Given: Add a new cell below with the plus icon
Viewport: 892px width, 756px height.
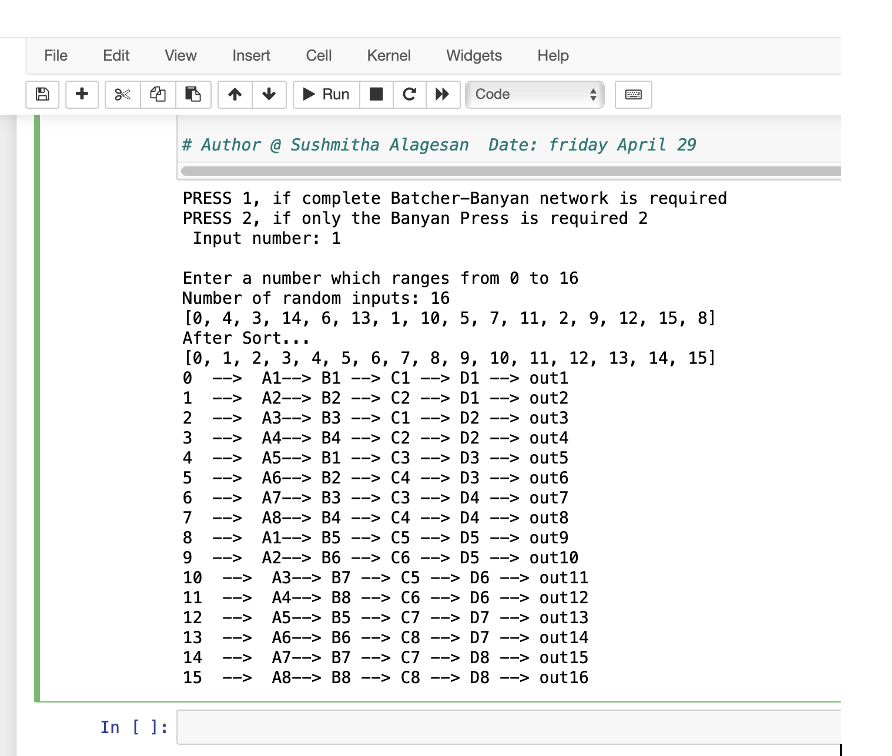Looking at the screenshot, I should click(x=80, y=94).
